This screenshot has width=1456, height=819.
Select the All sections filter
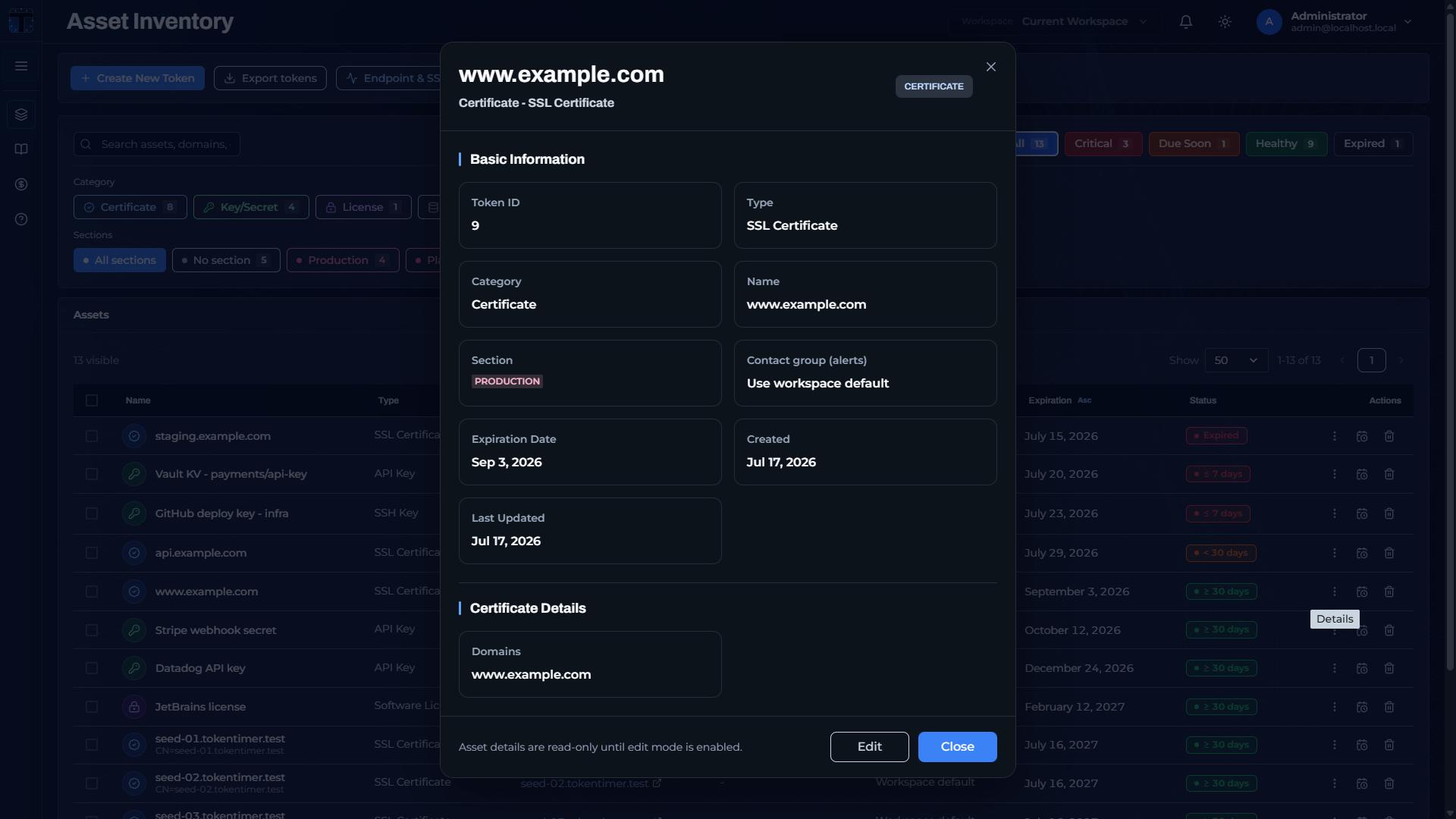pyautogui.click(x=120, y=260)
